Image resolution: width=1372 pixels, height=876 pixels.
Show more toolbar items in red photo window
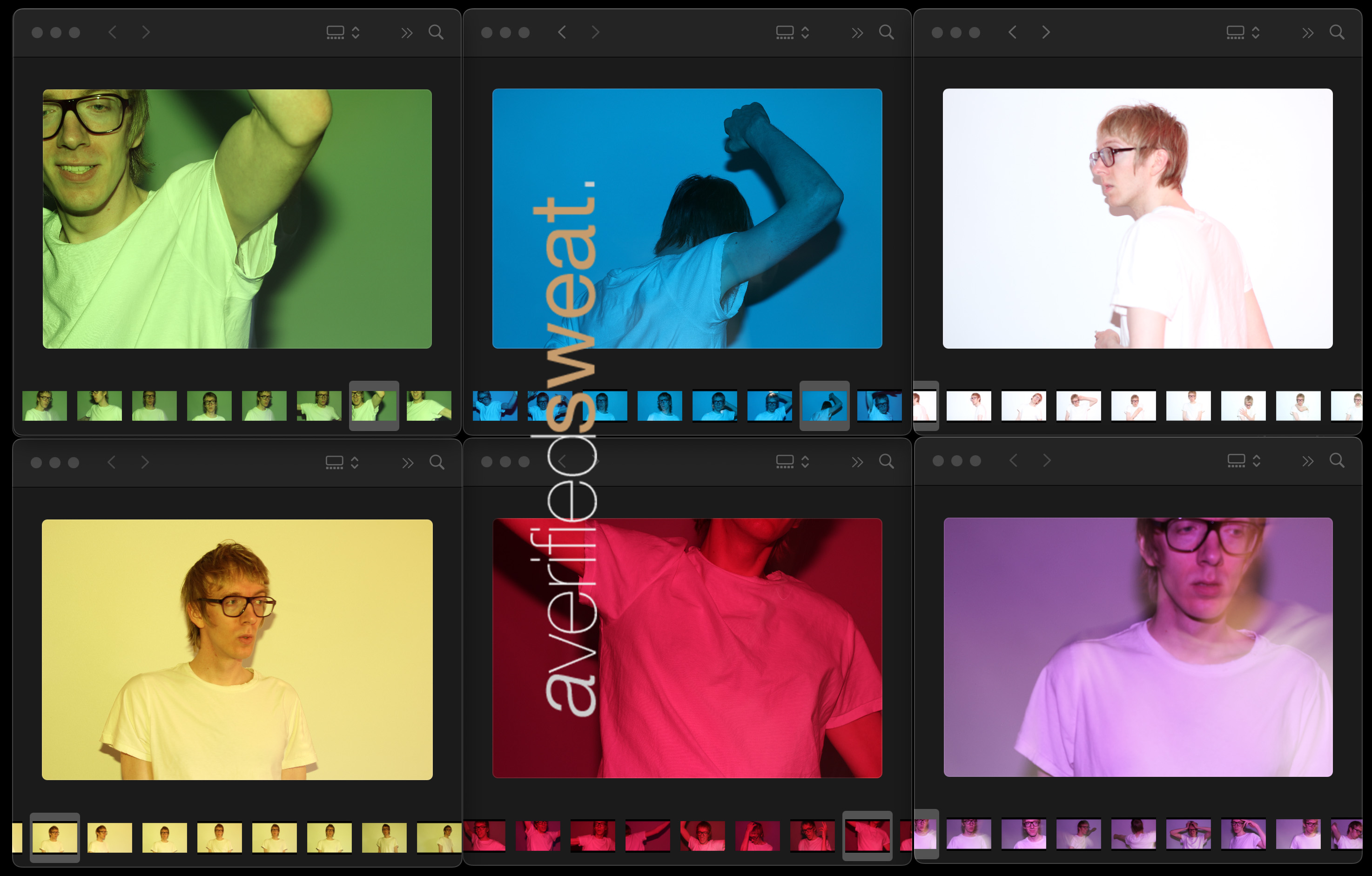857,462
